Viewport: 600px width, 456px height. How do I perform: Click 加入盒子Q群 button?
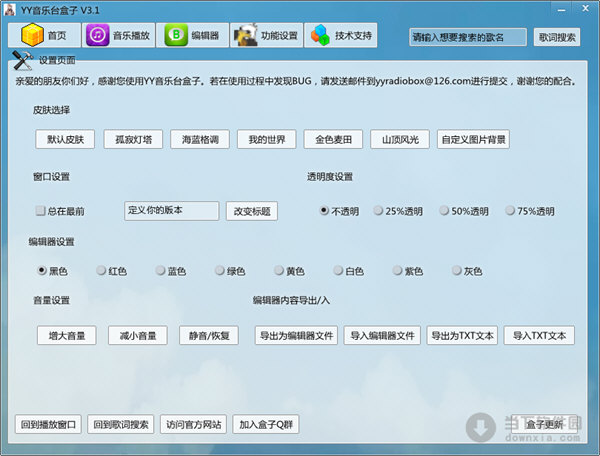pyautogui.click(x=266, y=424)
